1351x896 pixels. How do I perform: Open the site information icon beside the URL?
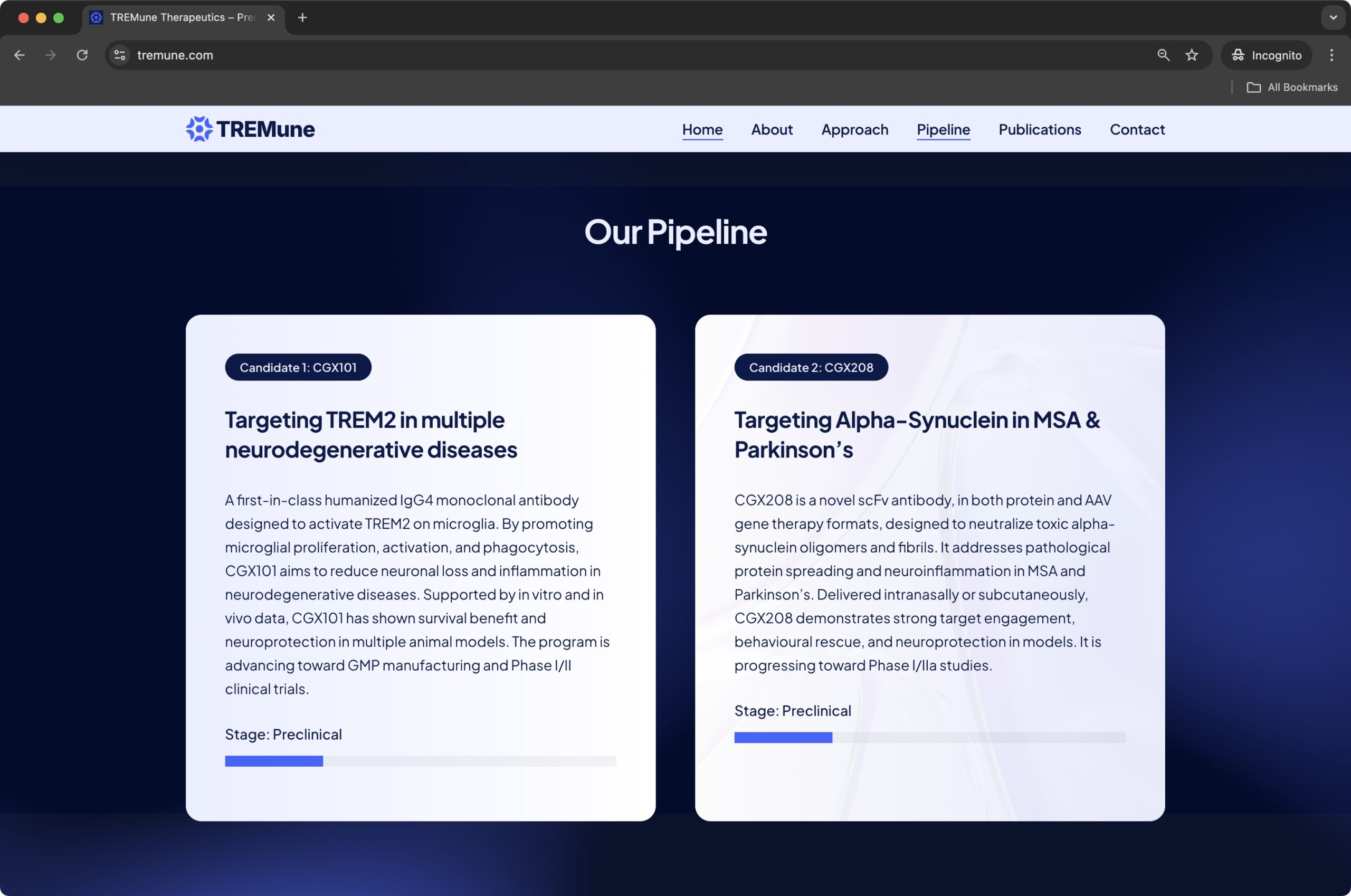pyautogui.click(x=120, y=55)
